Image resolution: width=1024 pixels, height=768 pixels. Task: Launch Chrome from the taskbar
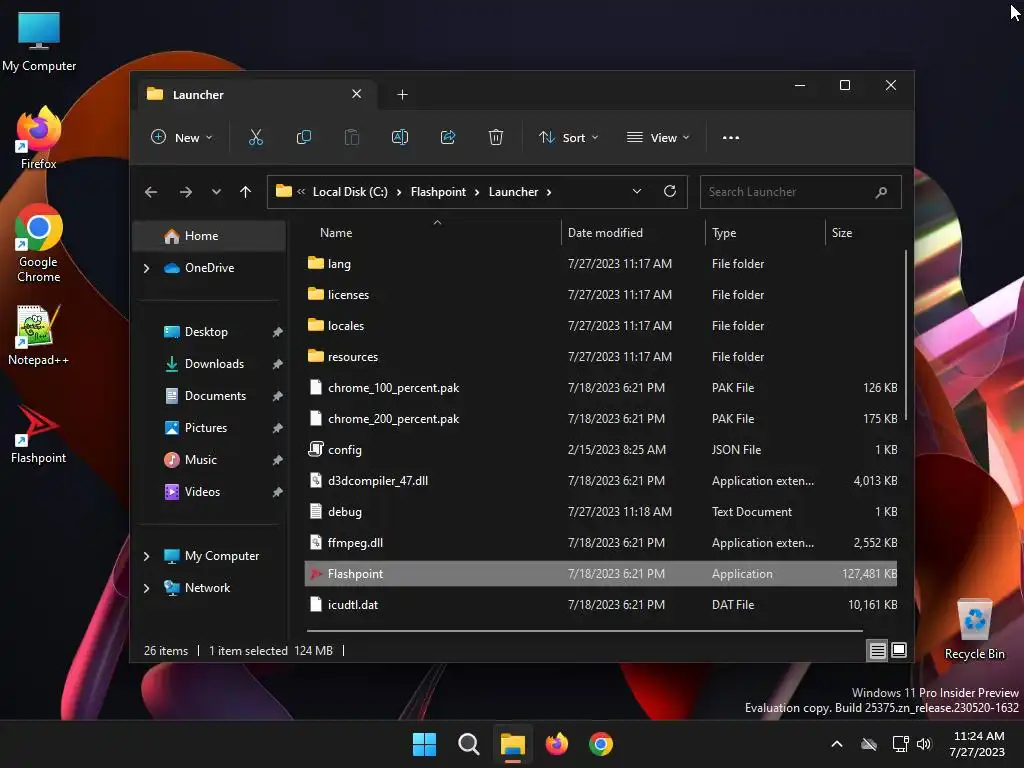601,744
